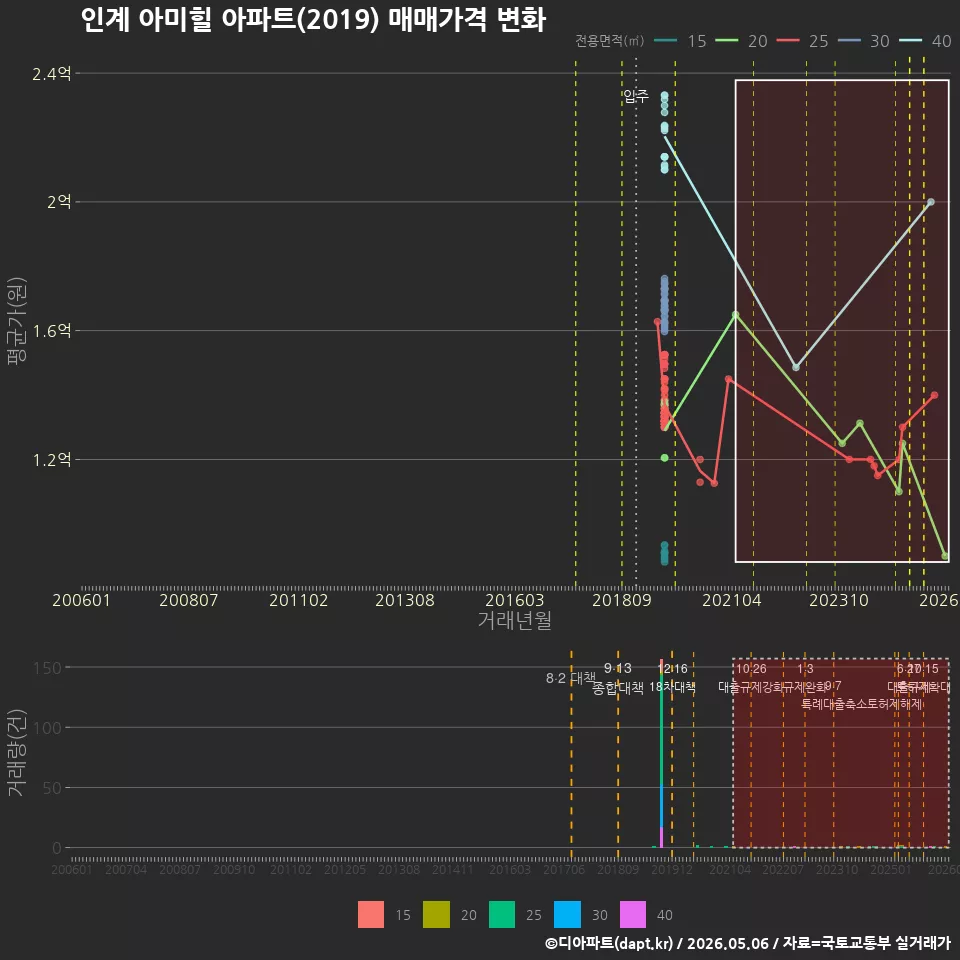Click the final green point at chart bottom right
The width and height of the screenshot is (960, 960).
pyautogui.click(x=945, y=556)
